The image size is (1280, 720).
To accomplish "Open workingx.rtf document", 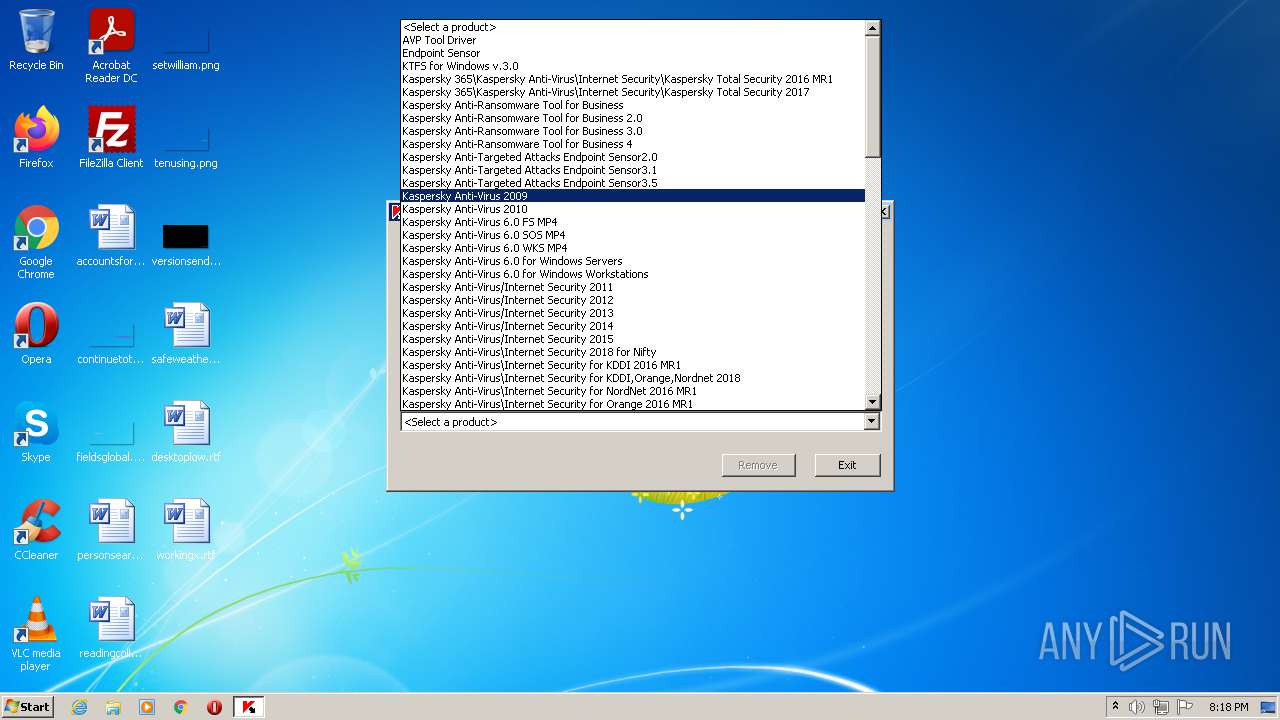I will coord(186,530).
